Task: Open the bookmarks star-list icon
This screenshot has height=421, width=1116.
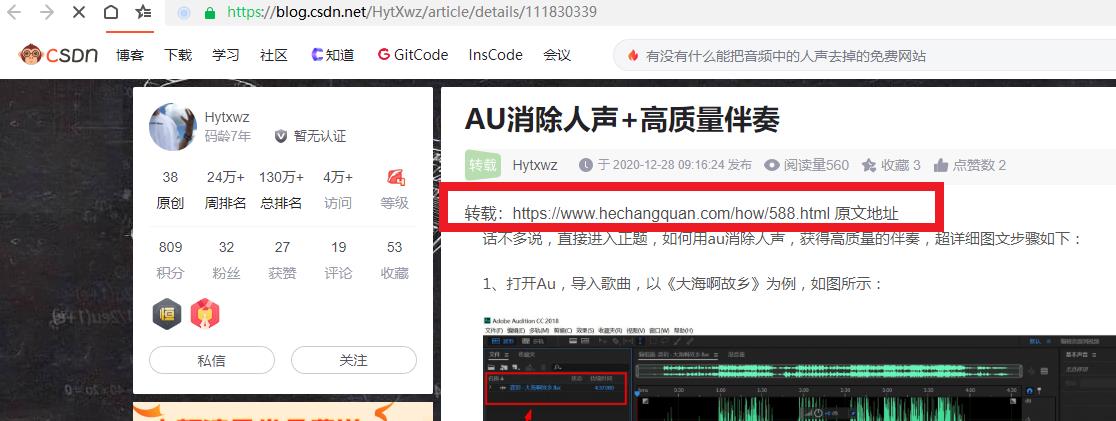Action: [x=143, y=12]
